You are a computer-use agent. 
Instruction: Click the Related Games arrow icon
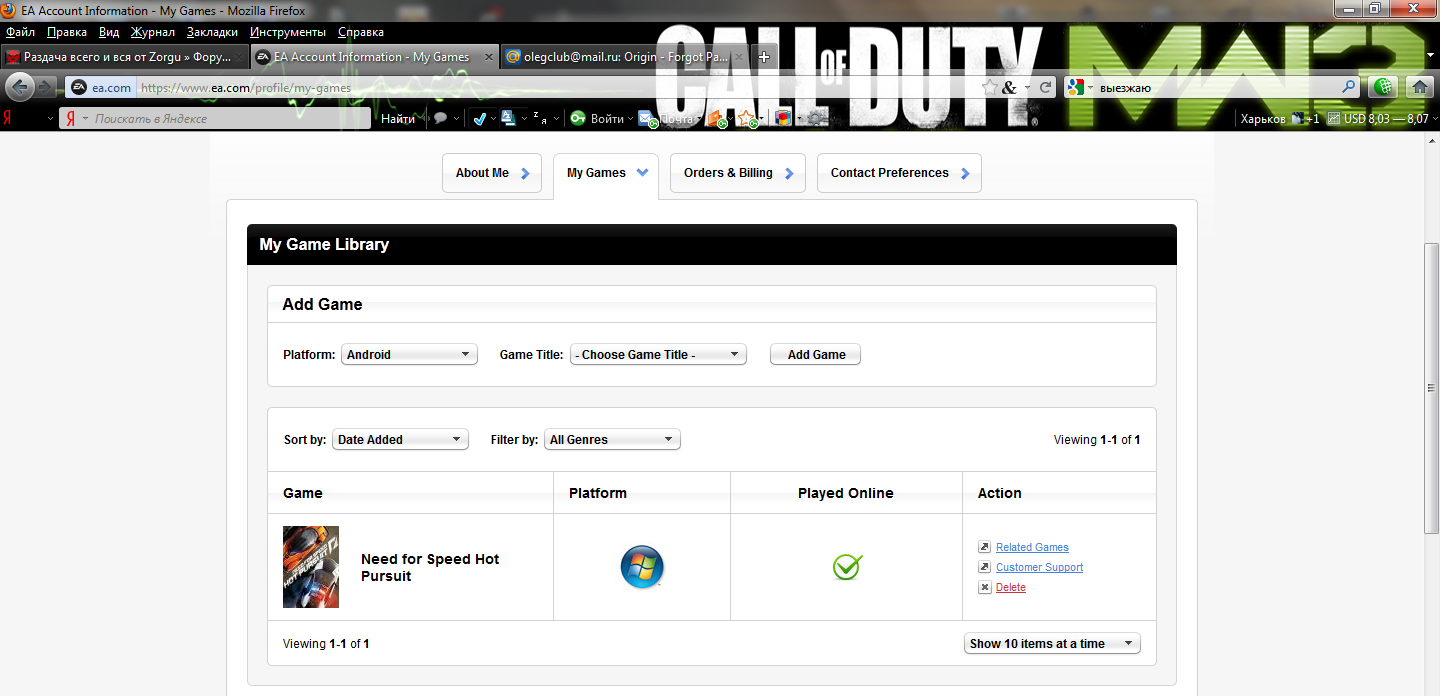985,547
